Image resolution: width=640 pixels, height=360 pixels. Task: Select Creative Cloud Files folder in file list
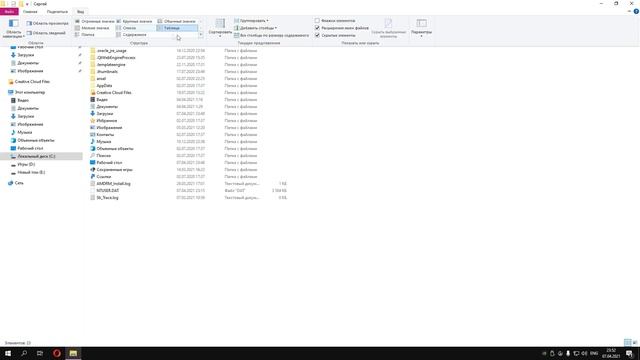coord(114,93)
